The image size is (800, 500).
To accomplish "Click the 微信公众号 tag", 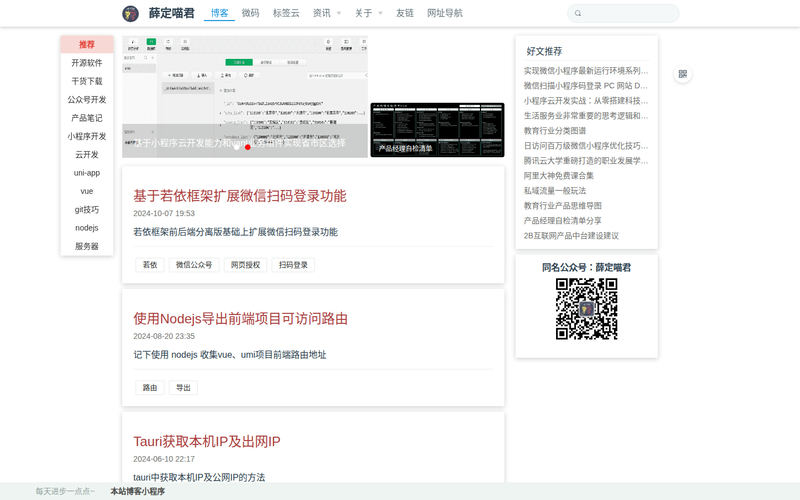I will pyautogui.click(x=194, y=265).
